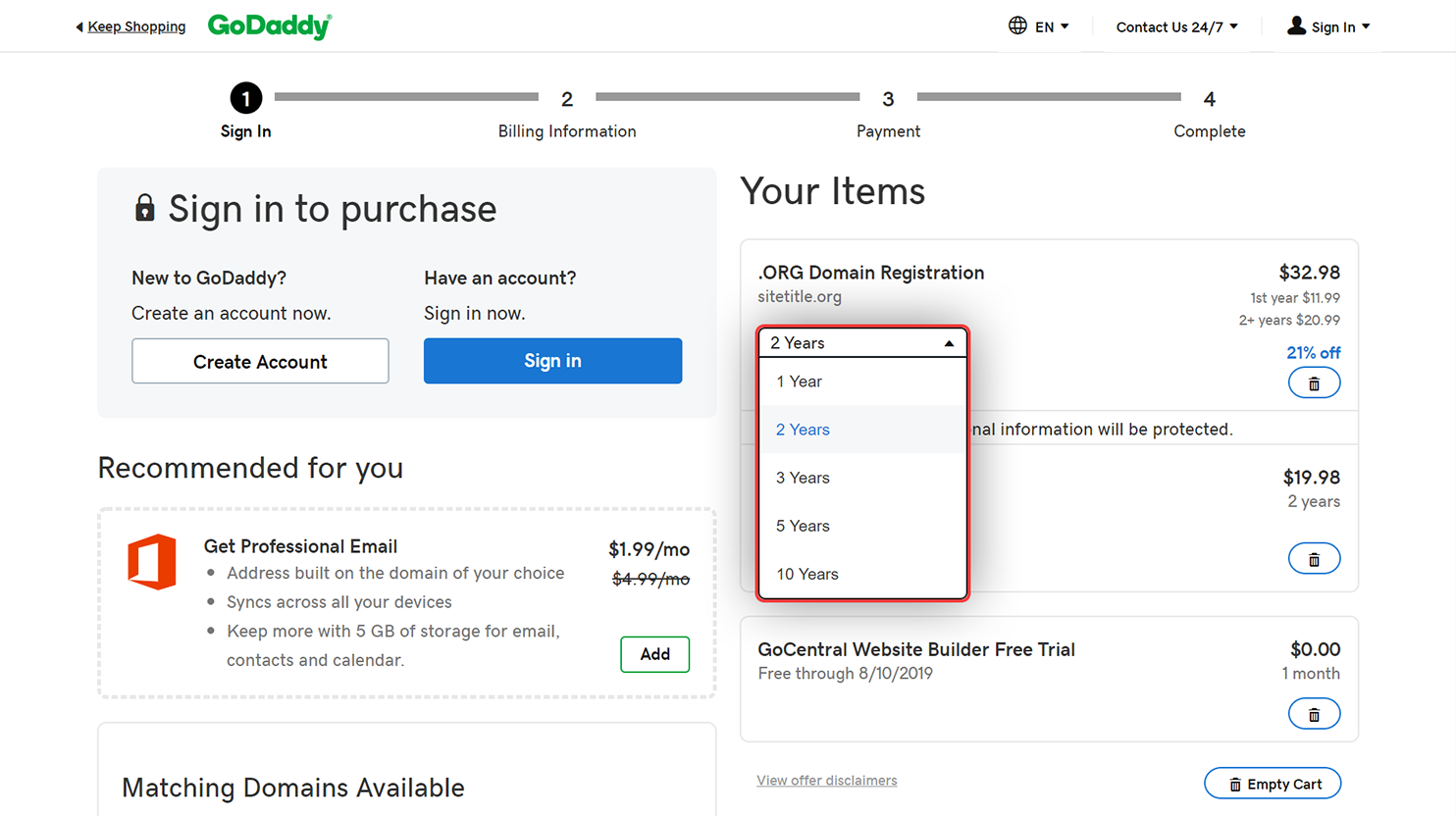Remove the $19.98 two-year item
This screenshot has width=1456, height=816.
pos(1314,559)
